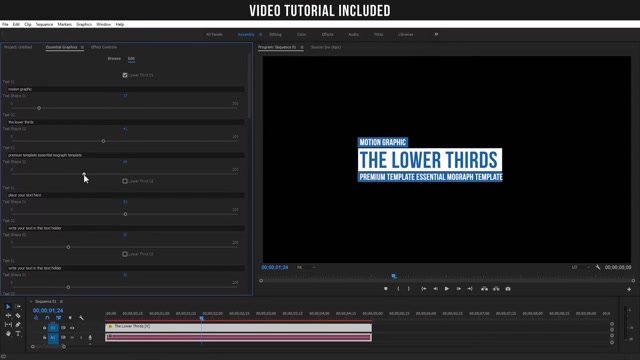The image size is (640, 360).
Task: Play the sequence in Program monitor
Action: [x=447, y=289]
